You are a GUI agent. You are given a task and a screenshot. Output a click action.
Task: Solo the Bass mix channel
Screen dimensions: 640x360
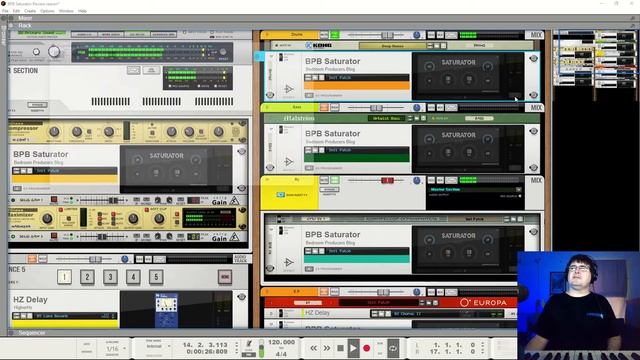click(335, 108)
